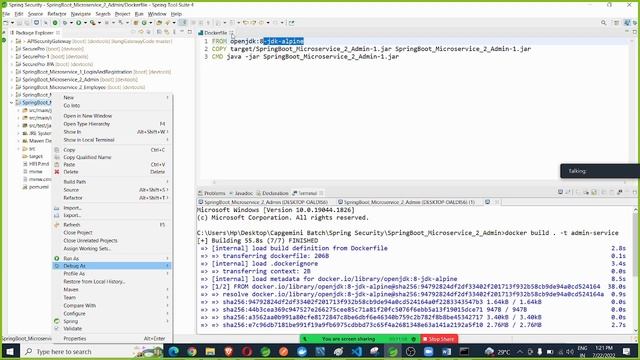Select second terminal session tab ending with (1)

click(x=407, y=202)
